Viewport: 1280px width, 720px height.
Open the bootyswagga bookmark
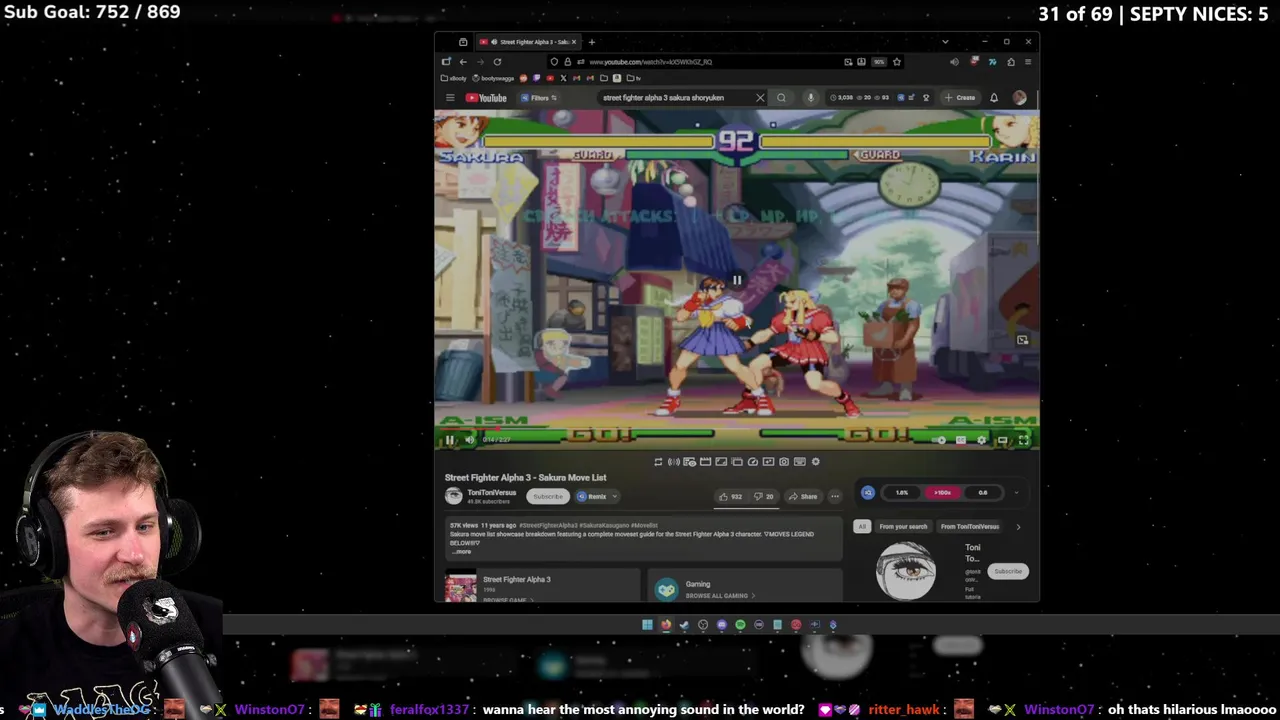(x=493, y=78)
